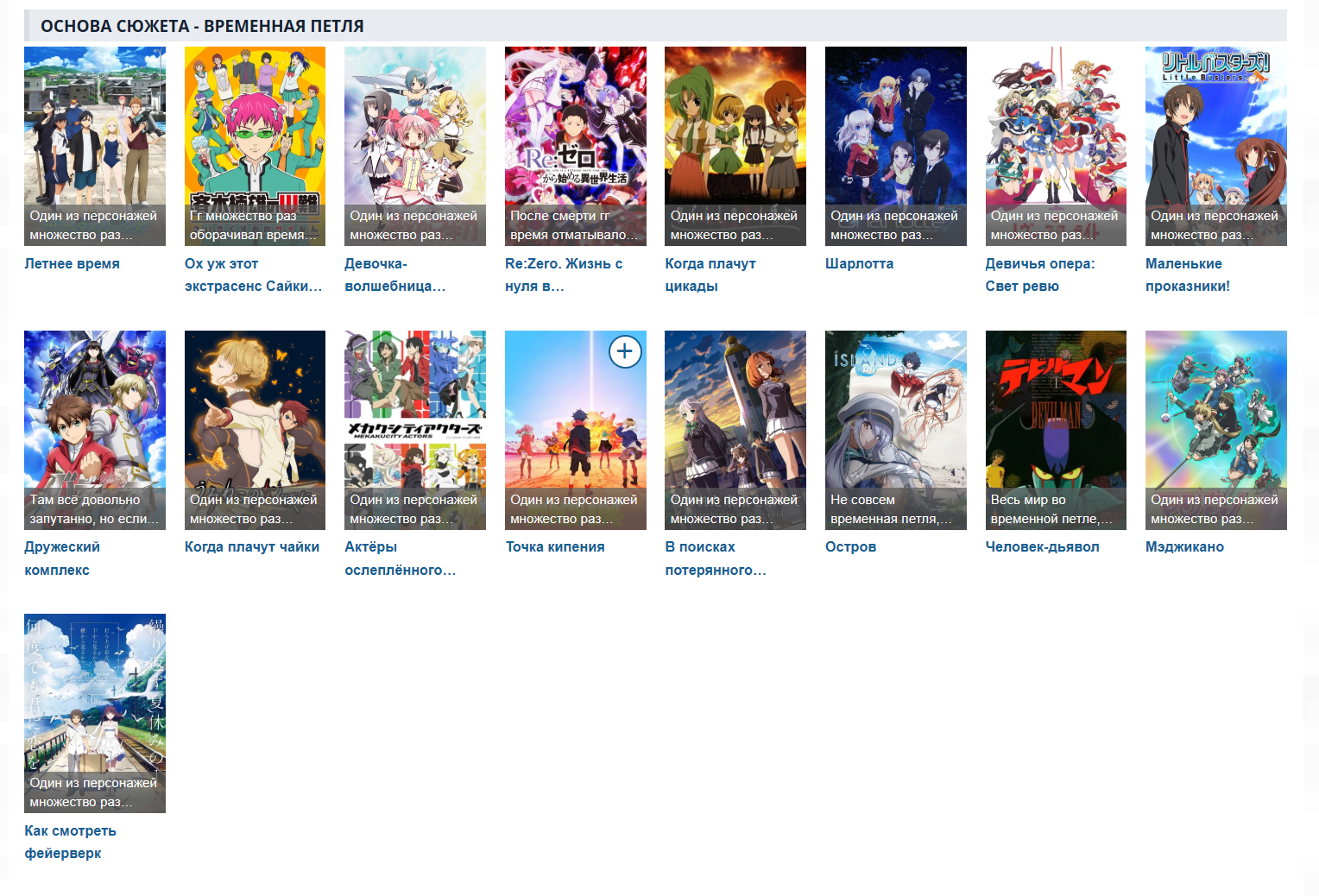The height and width of the screenshot is (896, 1319).
Task: Open the Когда плачут цикады link
Action: [710, 274]
